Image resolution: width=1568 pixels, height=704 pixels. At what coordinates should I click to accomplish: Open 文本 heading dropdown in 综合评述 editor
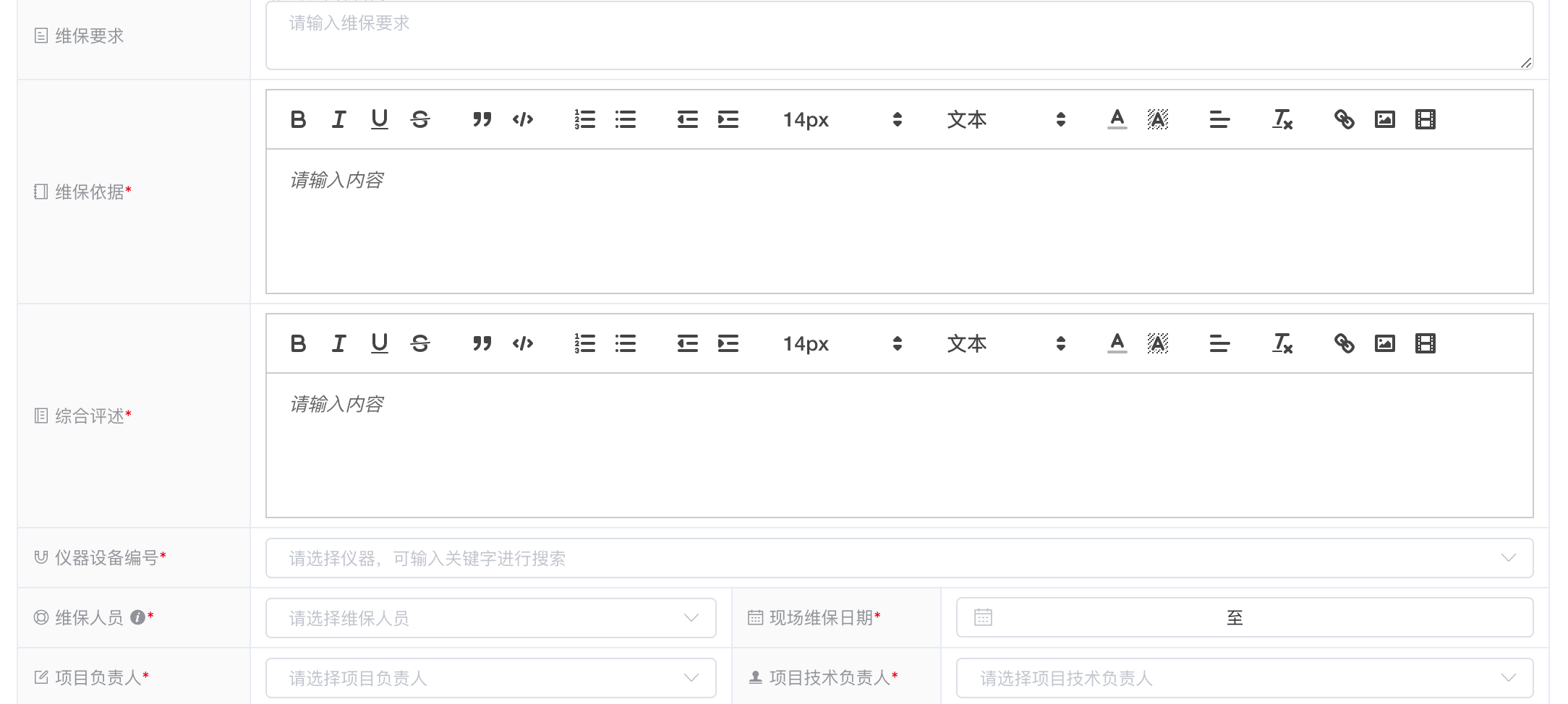pyautogui.click(x=1005, y=343)
